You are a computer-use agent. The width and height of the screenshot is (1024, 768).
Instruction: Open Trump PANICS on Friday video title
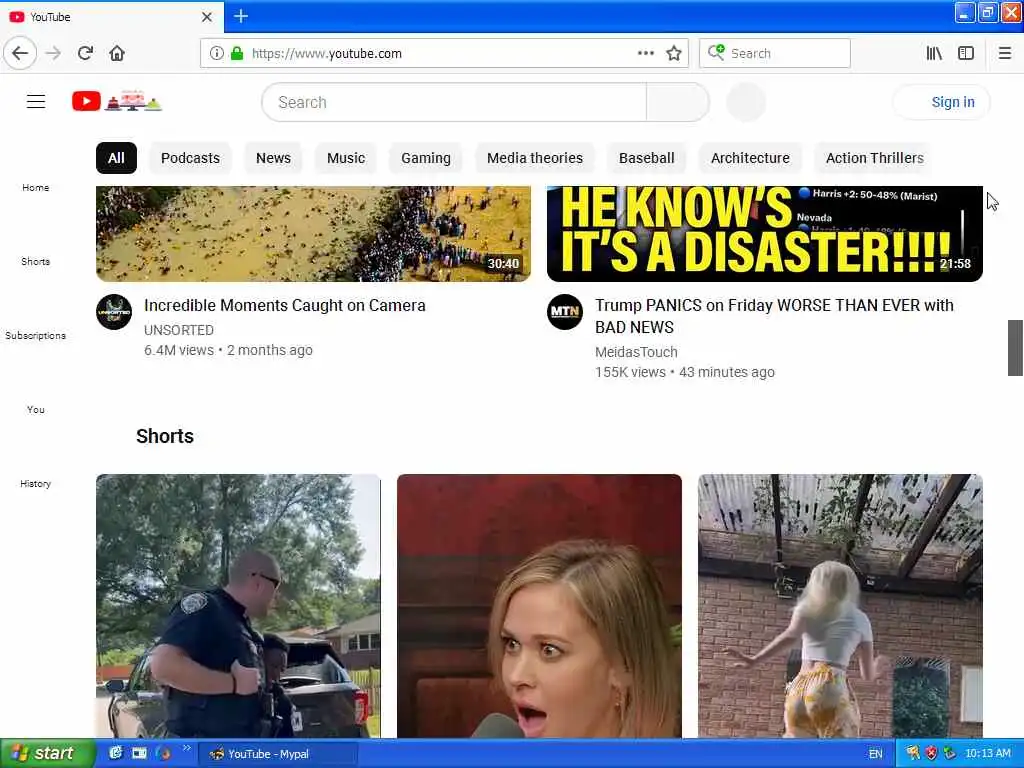coord(774,316)
